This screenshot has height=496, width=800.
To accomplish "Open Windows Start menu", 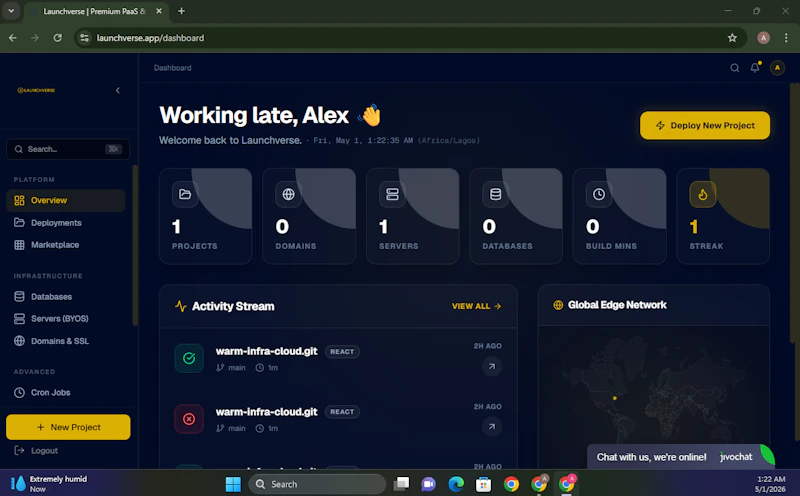I will pyautogui.click(x=233, y=484).
